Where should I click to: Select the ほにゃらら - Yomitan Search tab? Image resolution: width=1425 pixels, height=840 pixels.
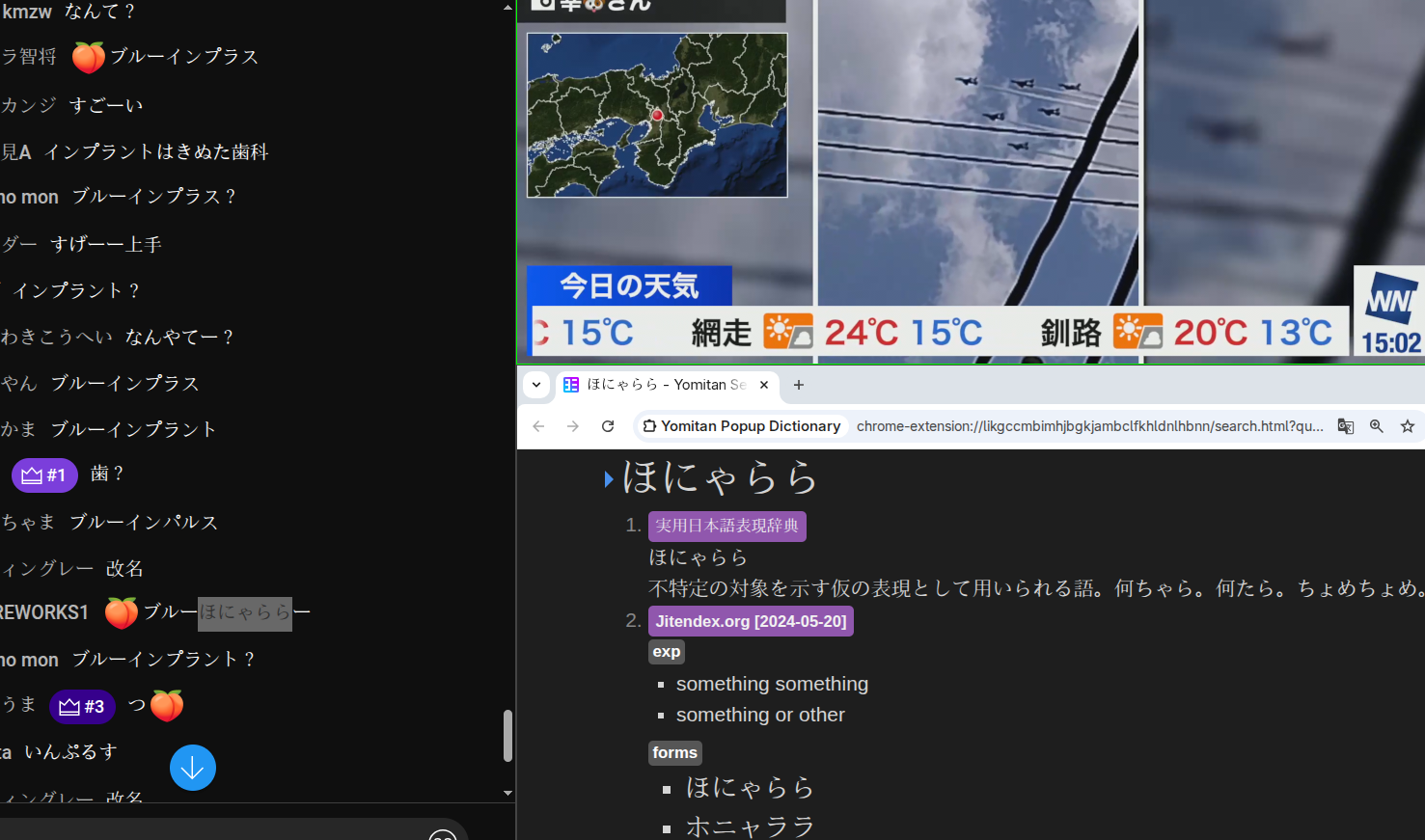[666, 385]
